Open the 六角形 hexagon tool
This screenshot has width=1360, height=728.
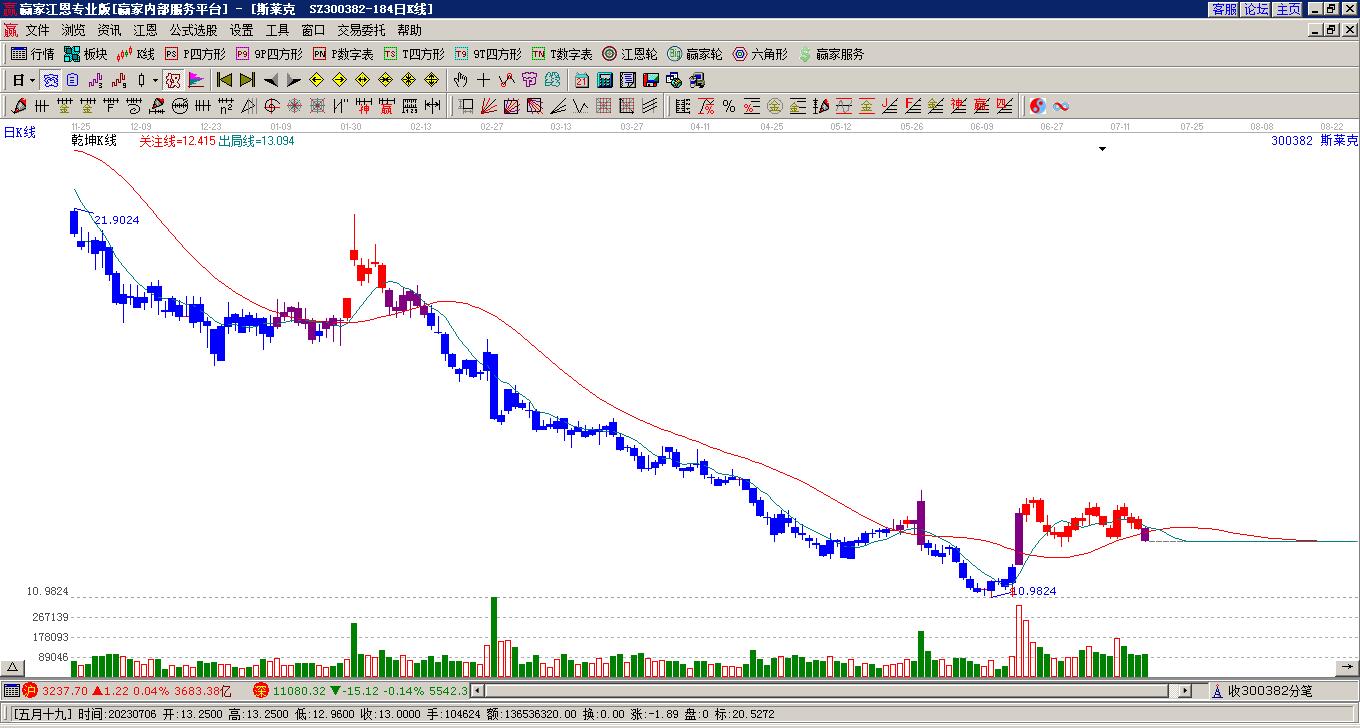coord(760,54)
